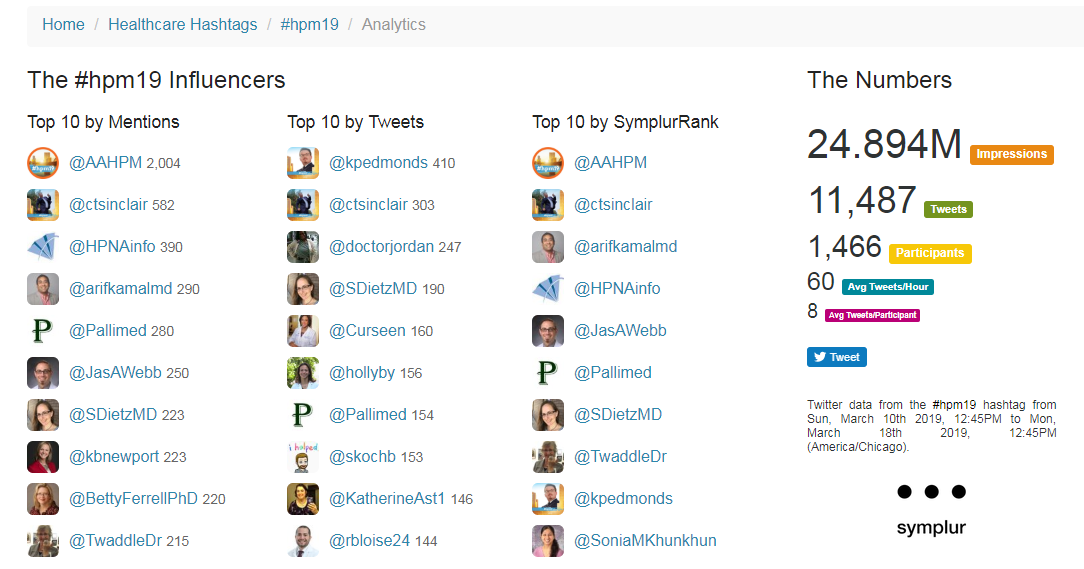Click @HPNAinfo logo in SymplurRank list
Screen dimensions: 1084x569
point(548,289)
